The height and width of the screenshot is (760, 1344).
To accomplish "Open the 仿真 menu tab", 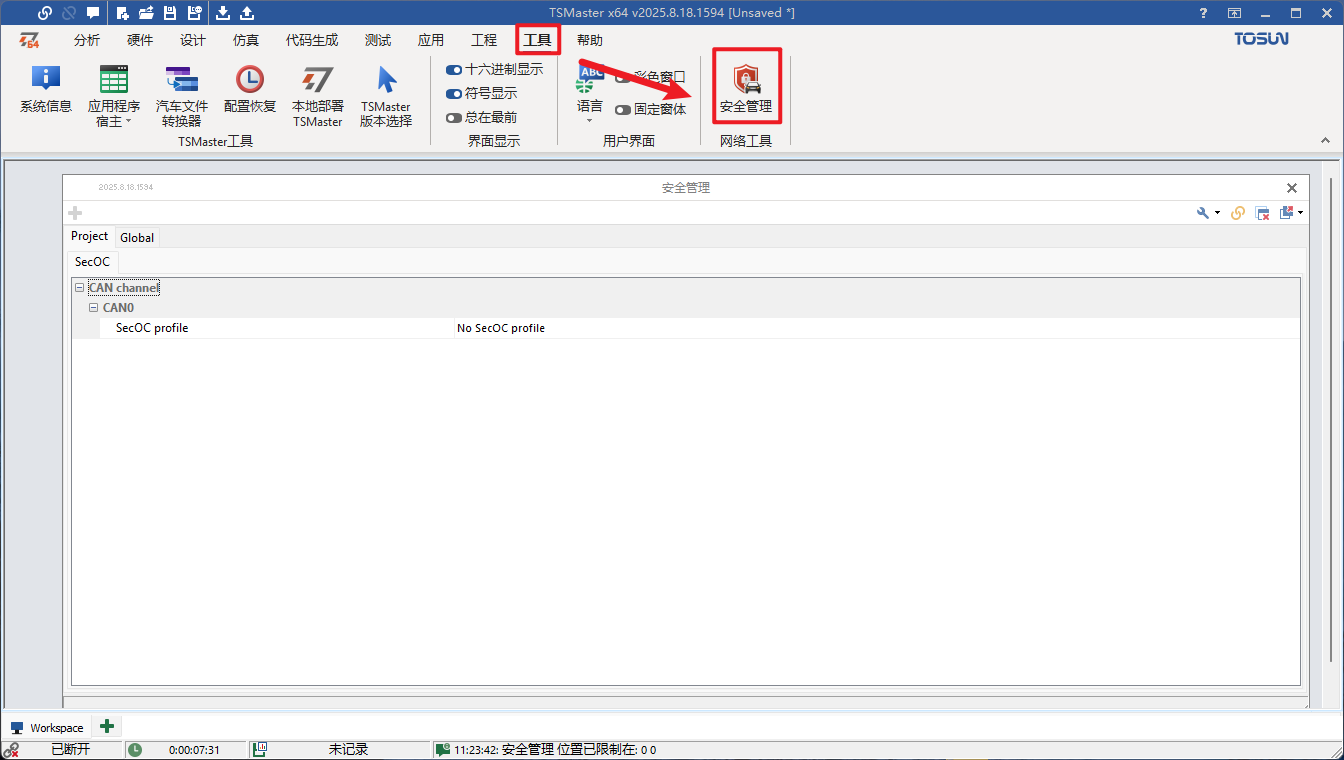I will [246, 40].
